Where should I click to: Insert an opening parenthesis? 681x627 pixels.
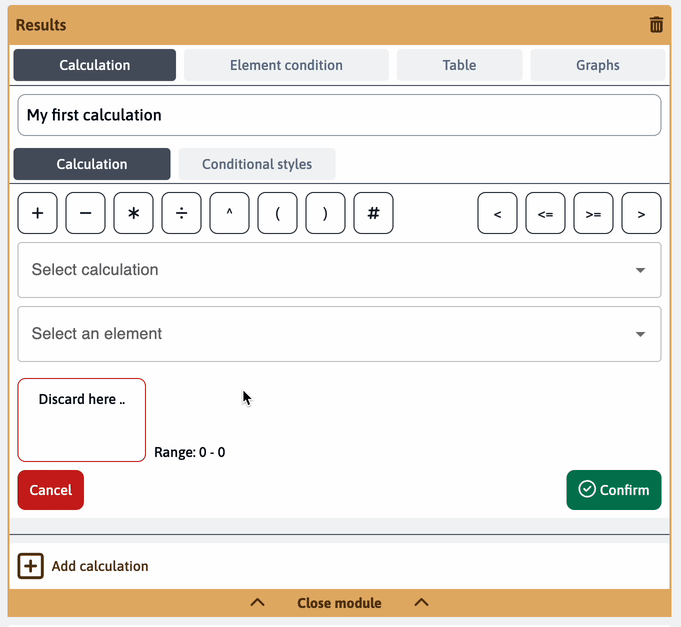click(278, 213)
